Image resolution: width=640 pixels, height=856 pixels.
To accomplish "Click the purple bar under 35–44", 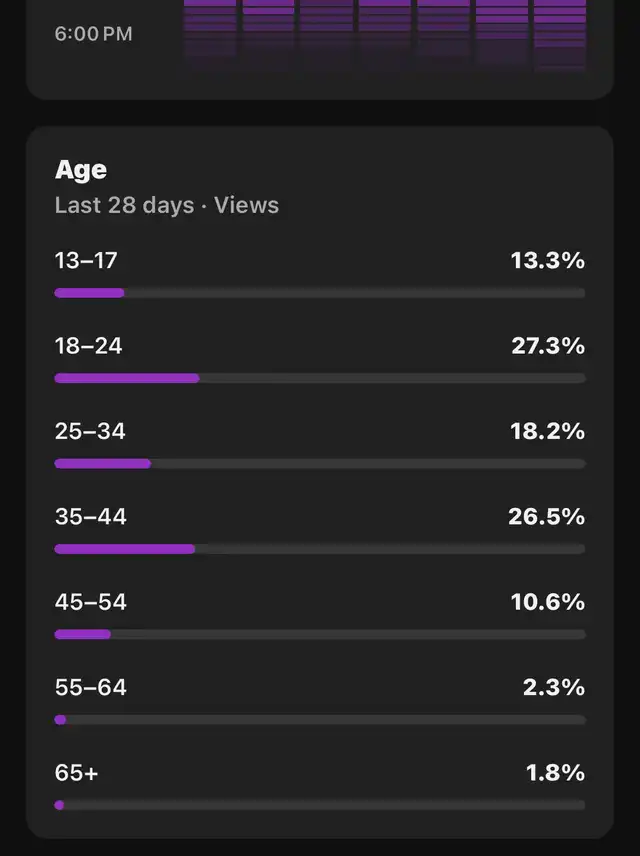I will (124, 549).
